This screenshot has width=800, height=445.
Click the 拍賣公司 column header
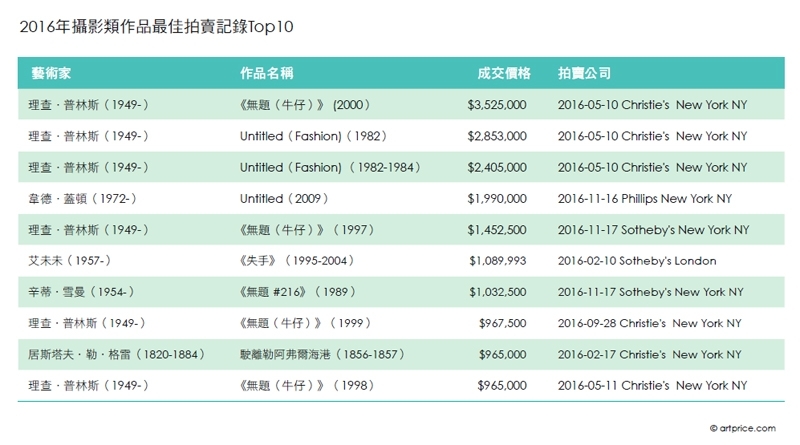tap(584, 73)
